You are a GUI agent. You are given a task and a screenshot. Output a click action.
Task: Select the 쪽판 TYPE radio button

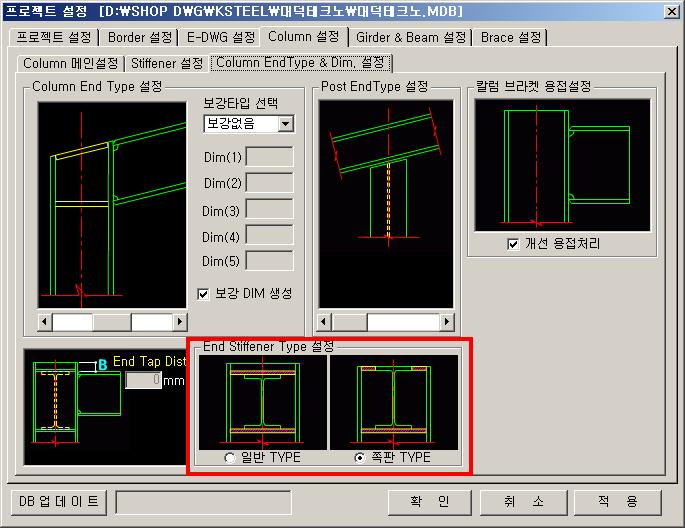(x=360, y=458)
